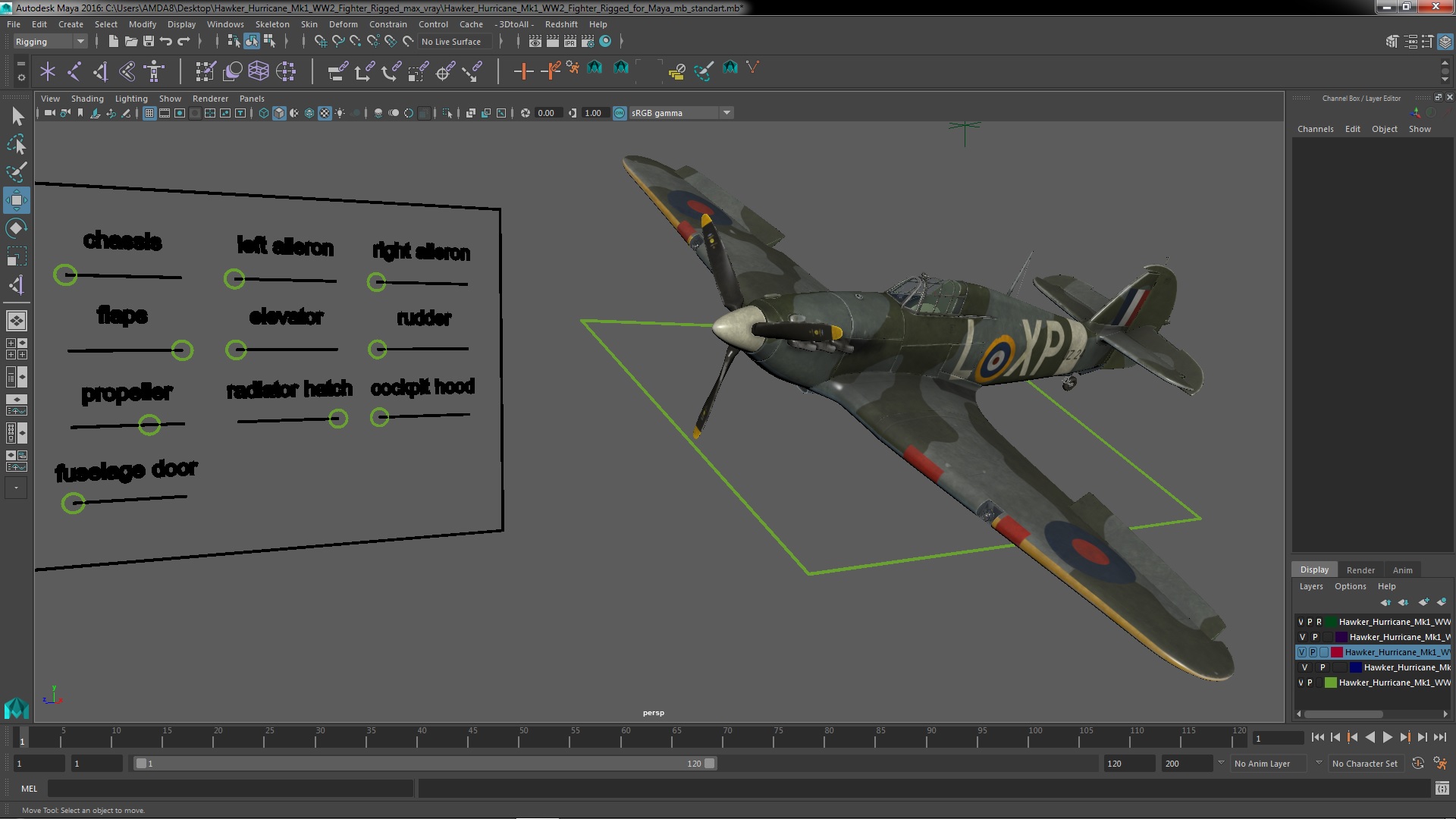
Task: Open No Live Surface field
Action: point(456,42)
